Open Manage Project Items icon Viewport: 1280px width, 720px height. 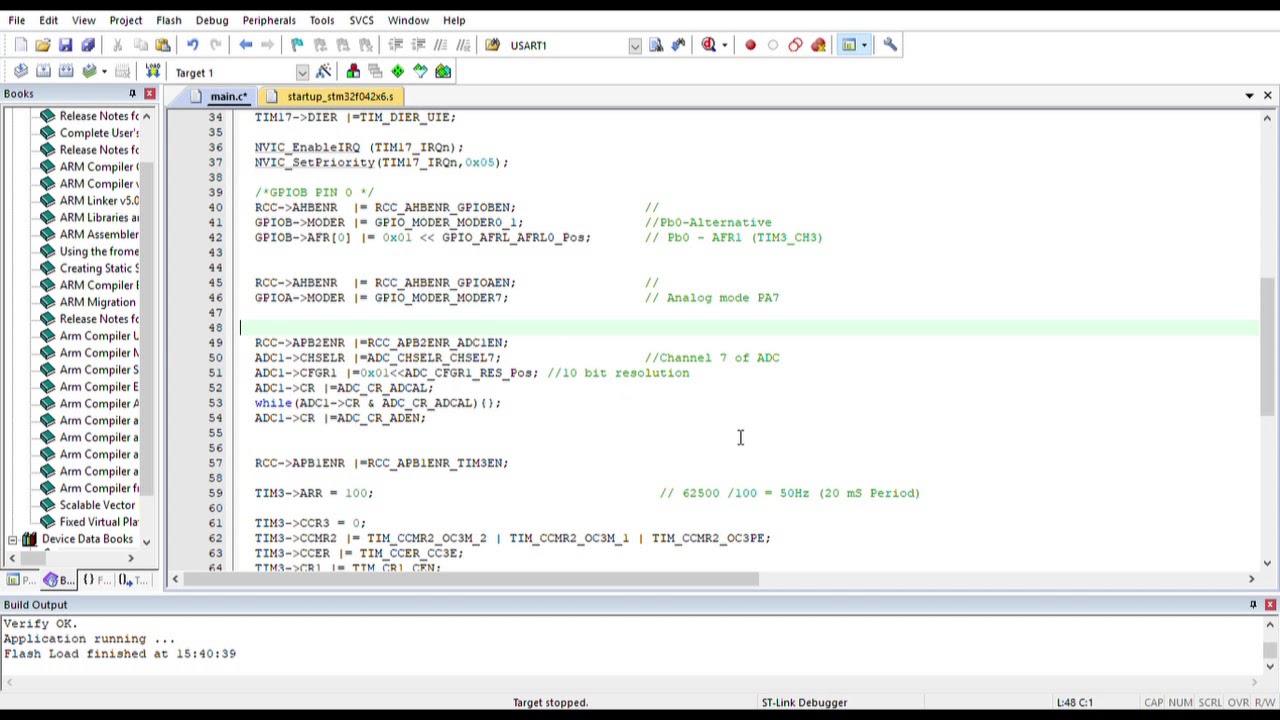[x=353, y=71]
